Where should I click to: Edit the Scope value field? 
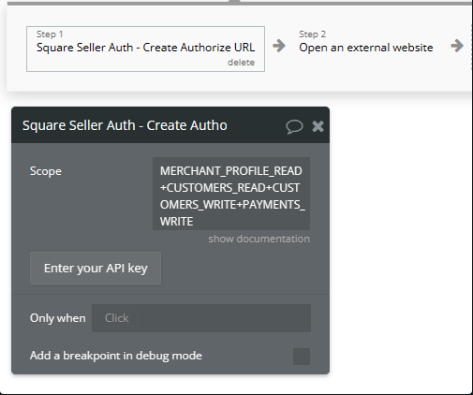point(231,194)
